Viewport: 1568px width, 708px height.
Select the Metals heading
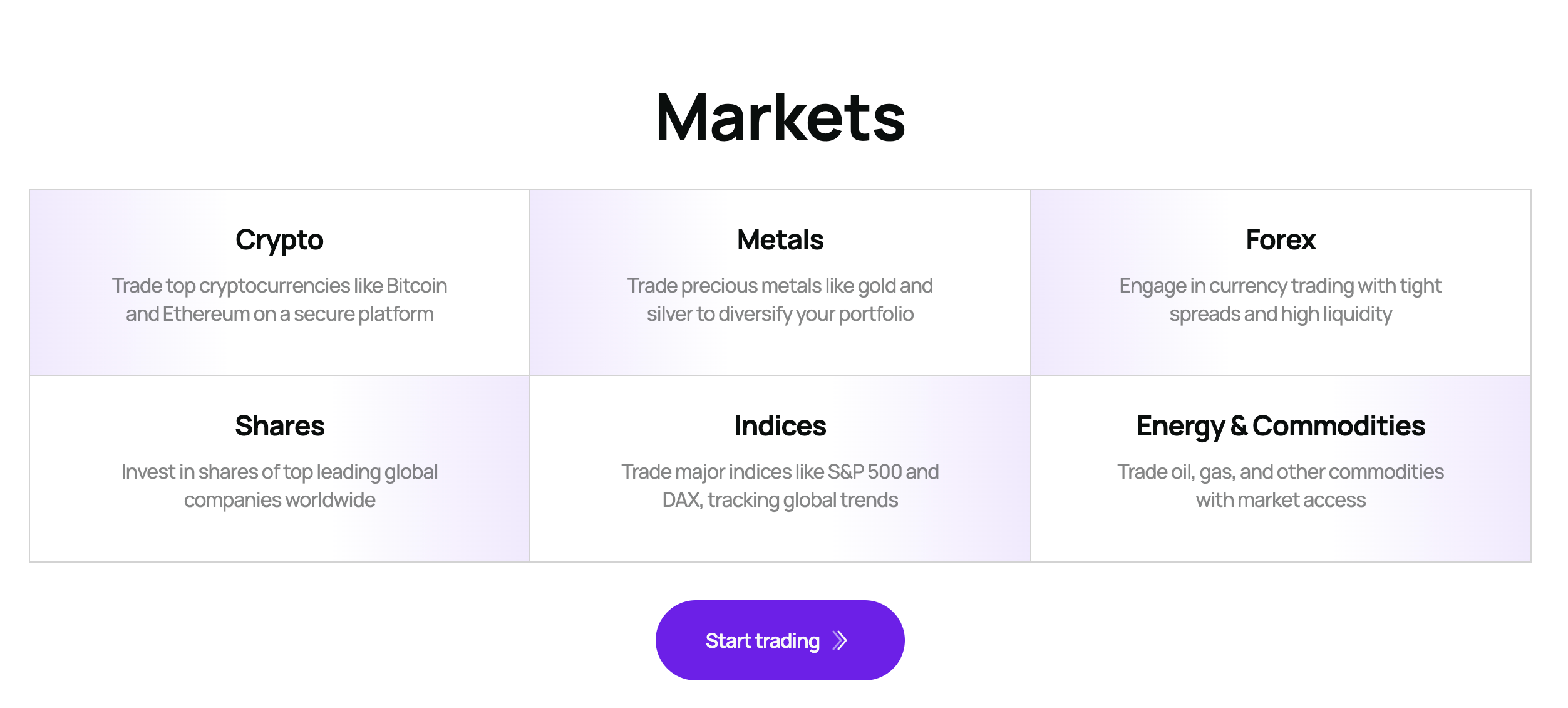point(780,239)
